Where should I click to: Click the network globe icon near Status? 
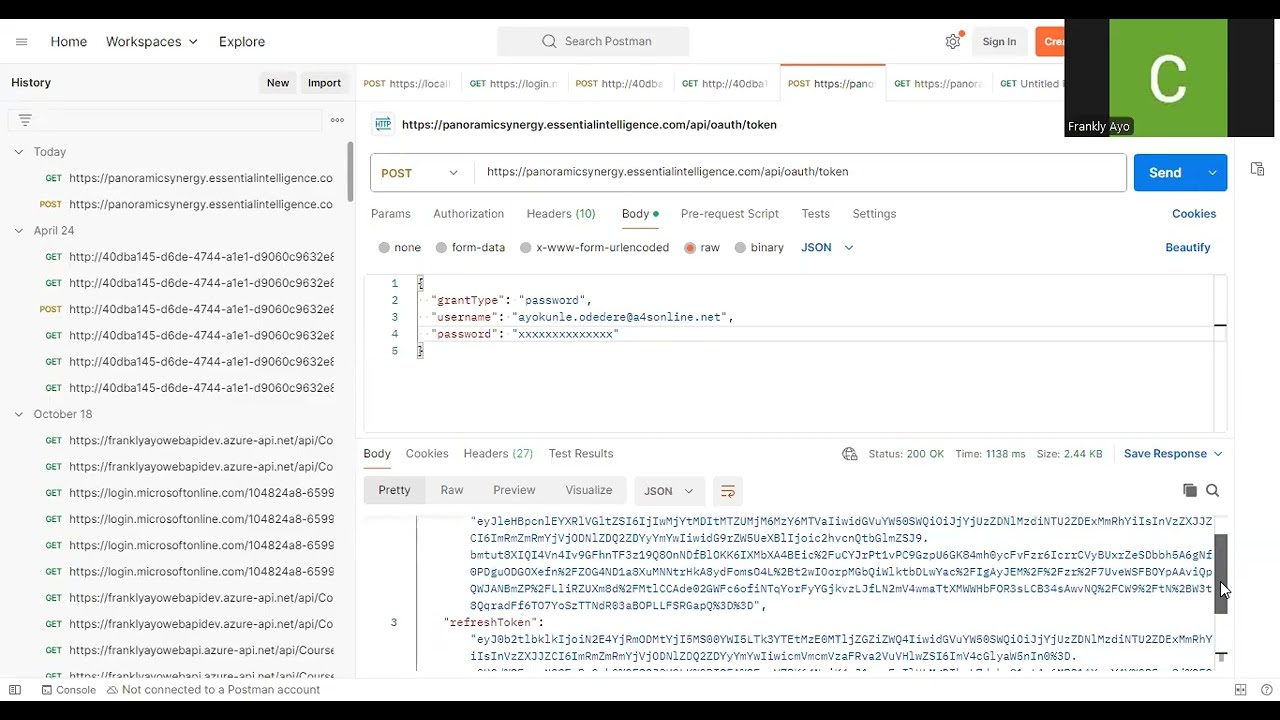(849, 454)
